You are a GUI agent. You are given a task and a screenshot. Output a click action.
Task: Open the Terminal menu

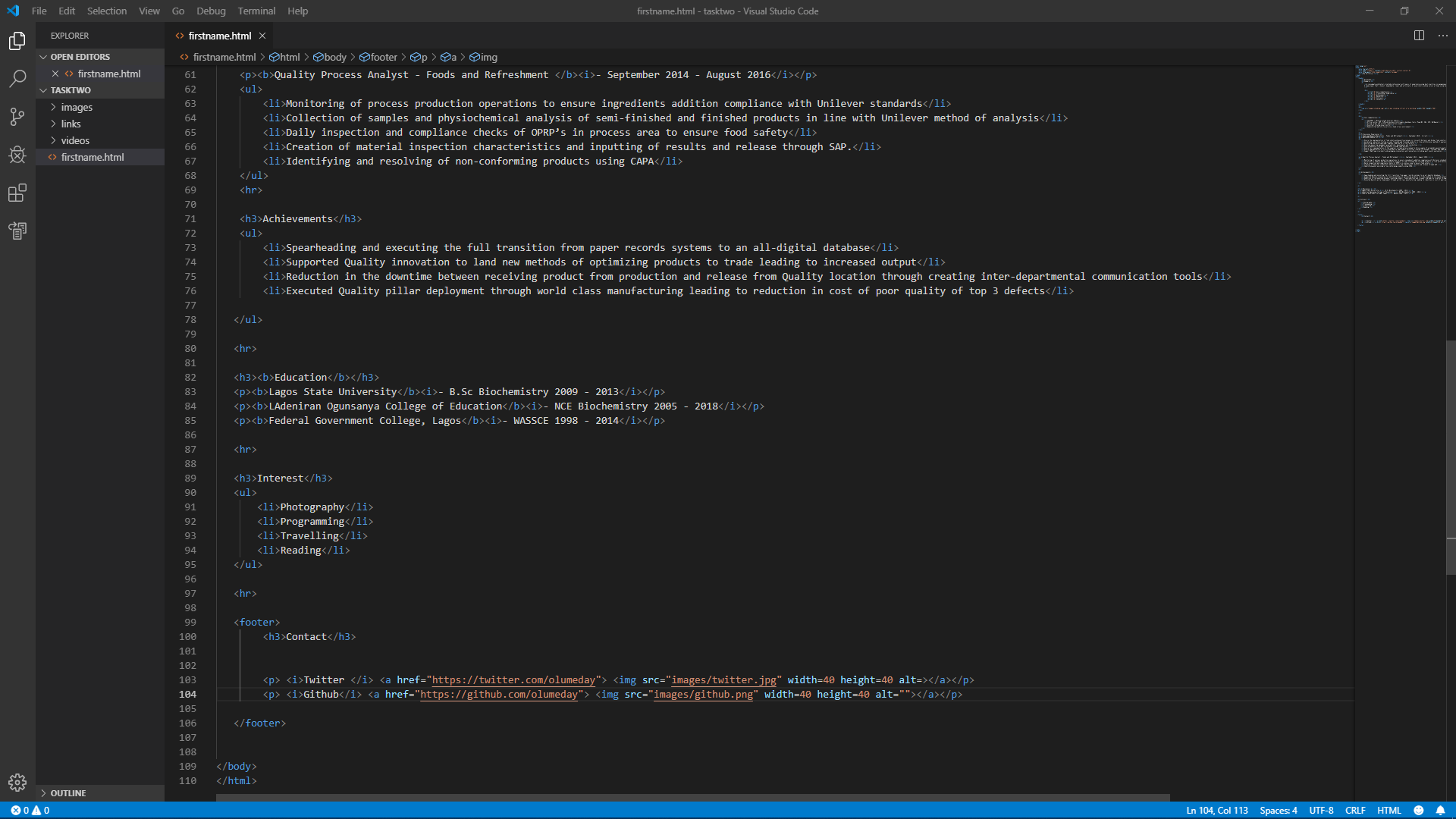[256, 11]
